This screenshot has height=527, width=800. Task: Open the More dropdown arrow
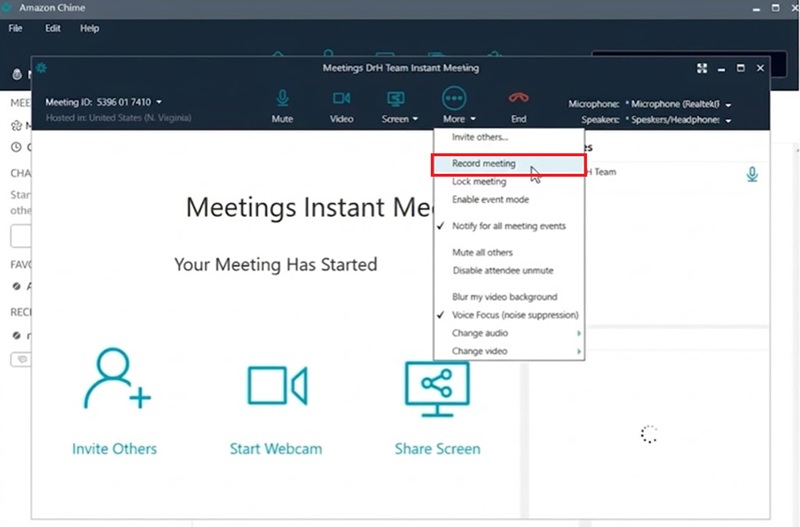pyautogui.click(x=473, y=119)
